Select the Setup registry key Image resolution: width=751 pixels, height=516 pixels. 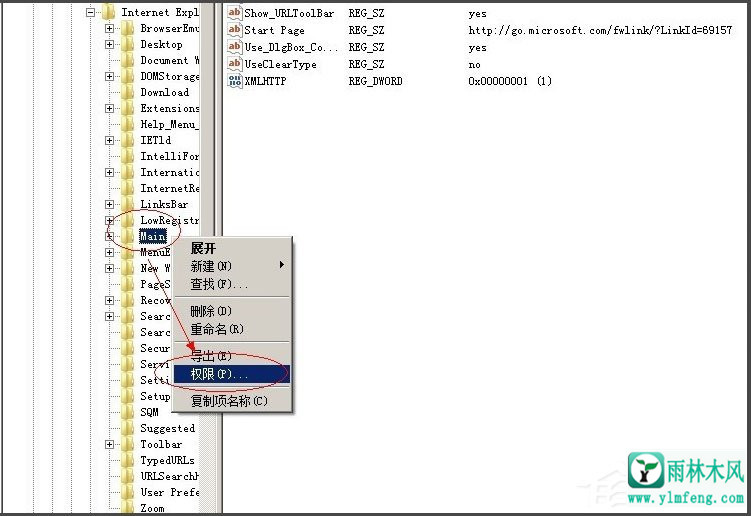click(x=155, y=397)
